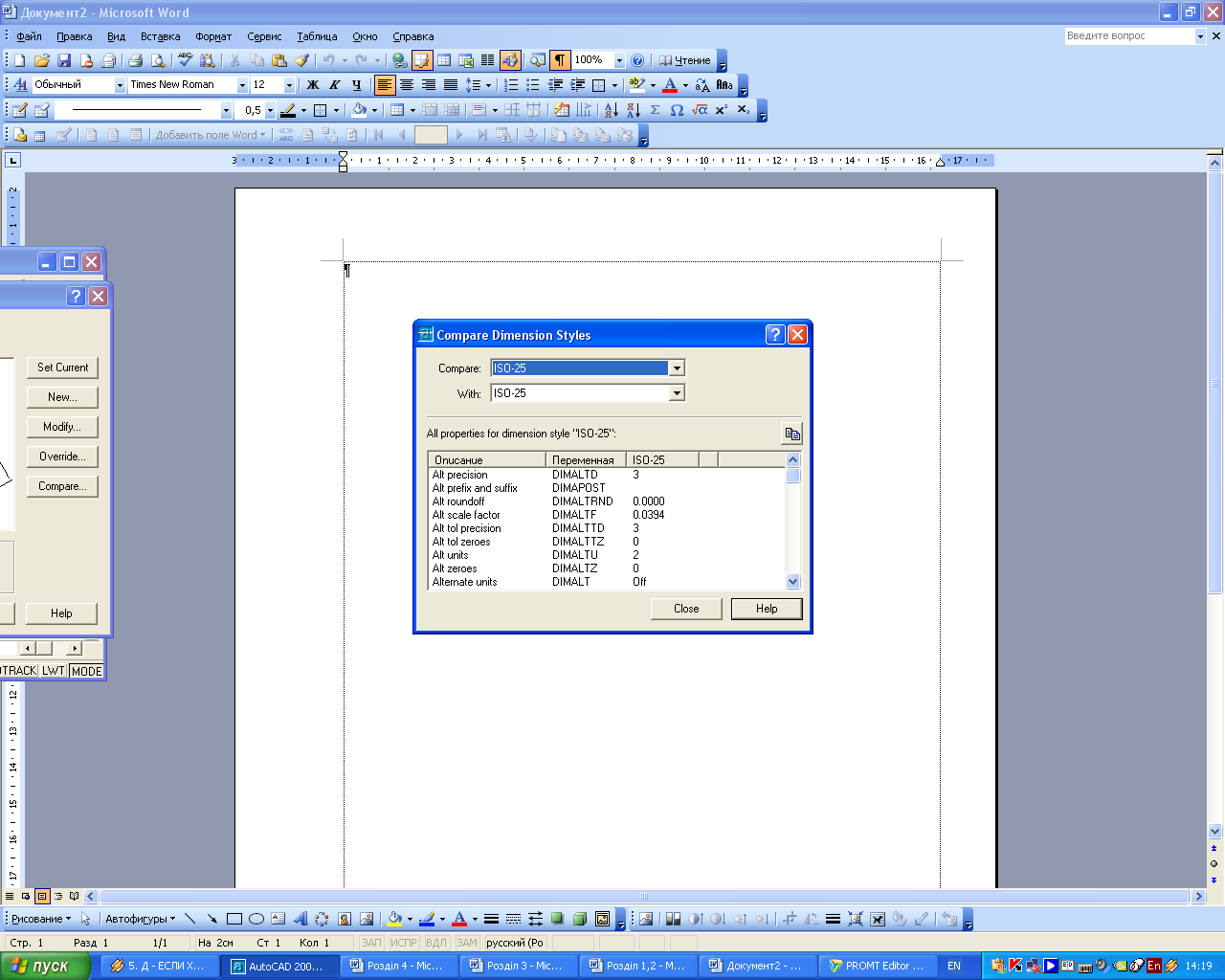1225x980 pixels.
Task: Apply fill color bucket in Drawing toolbar
Action: click(x=393, y=919)
